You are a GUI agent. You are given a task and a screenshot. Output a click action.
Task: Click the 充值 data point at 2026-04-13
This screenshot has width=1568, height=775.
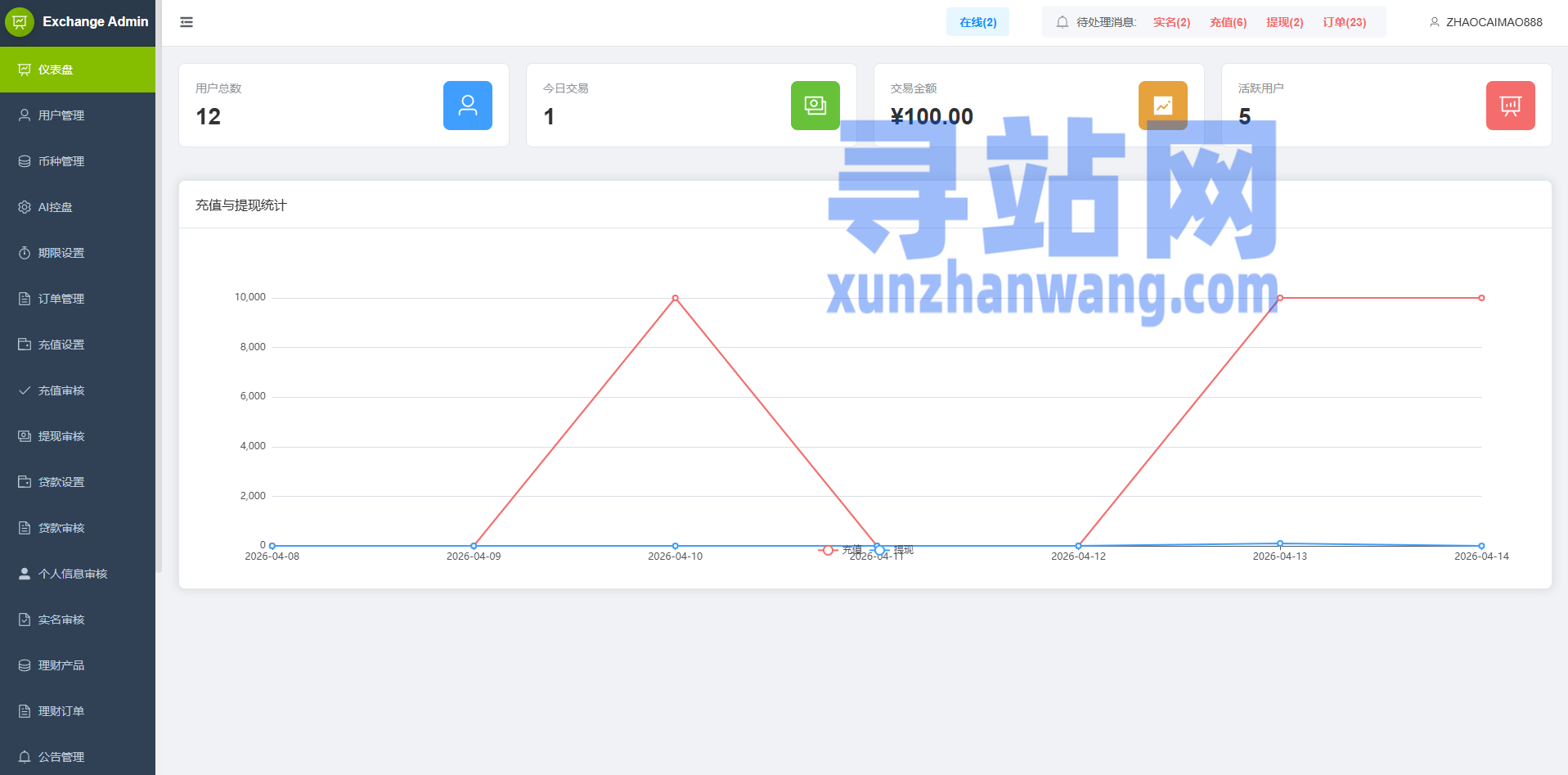click(1280, 298)
